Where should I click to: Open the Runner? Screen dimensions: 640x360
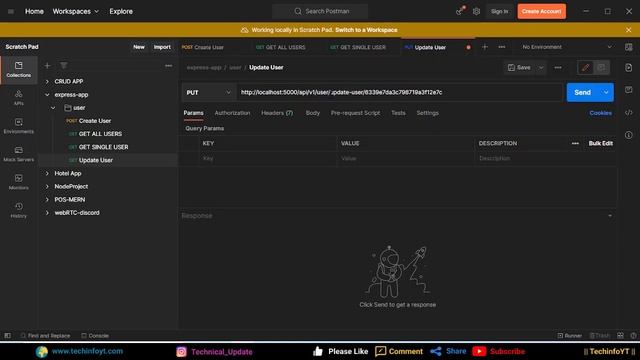569,336
